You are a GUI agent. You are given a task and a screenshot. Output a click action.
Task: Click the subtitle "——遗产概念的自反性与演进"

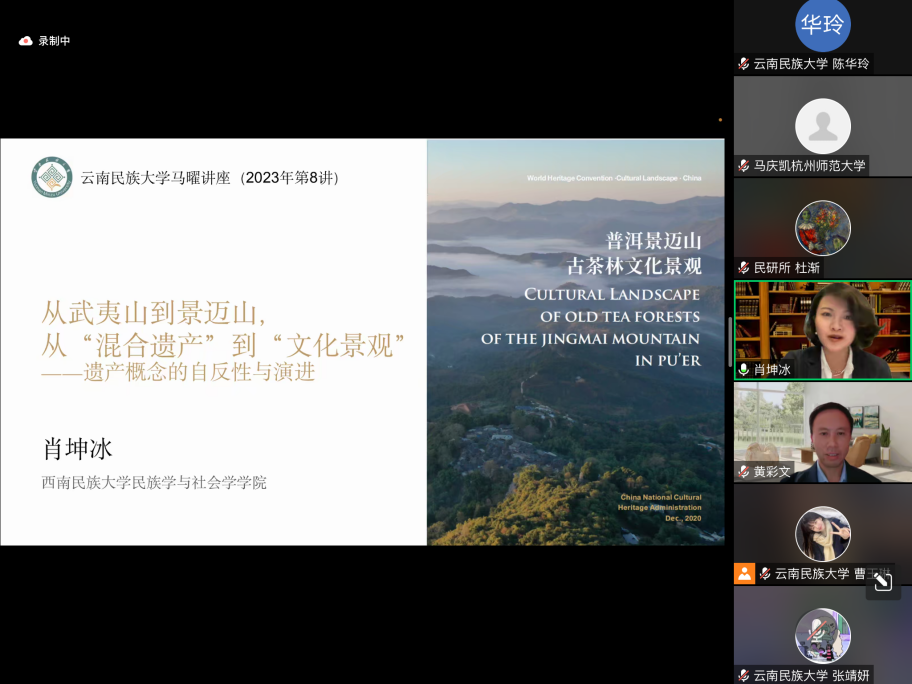(x=178, y=372)
